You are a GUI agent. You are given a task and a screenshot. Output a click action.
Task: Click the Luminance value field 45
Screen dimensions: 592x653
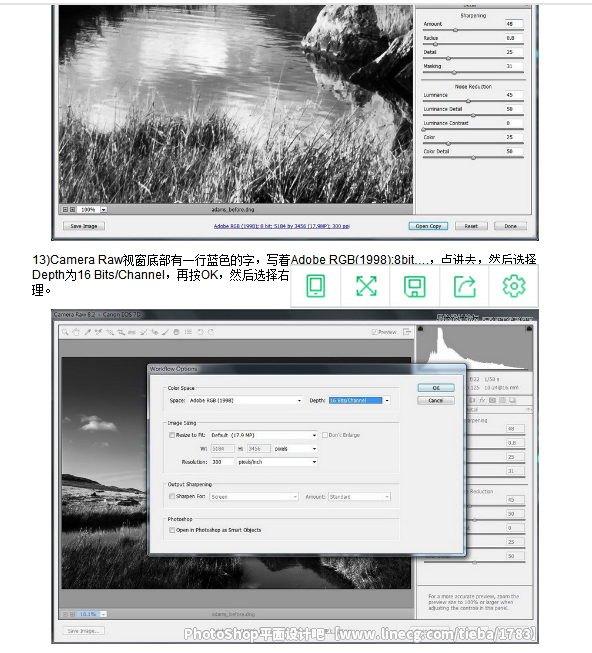(514, 95)
